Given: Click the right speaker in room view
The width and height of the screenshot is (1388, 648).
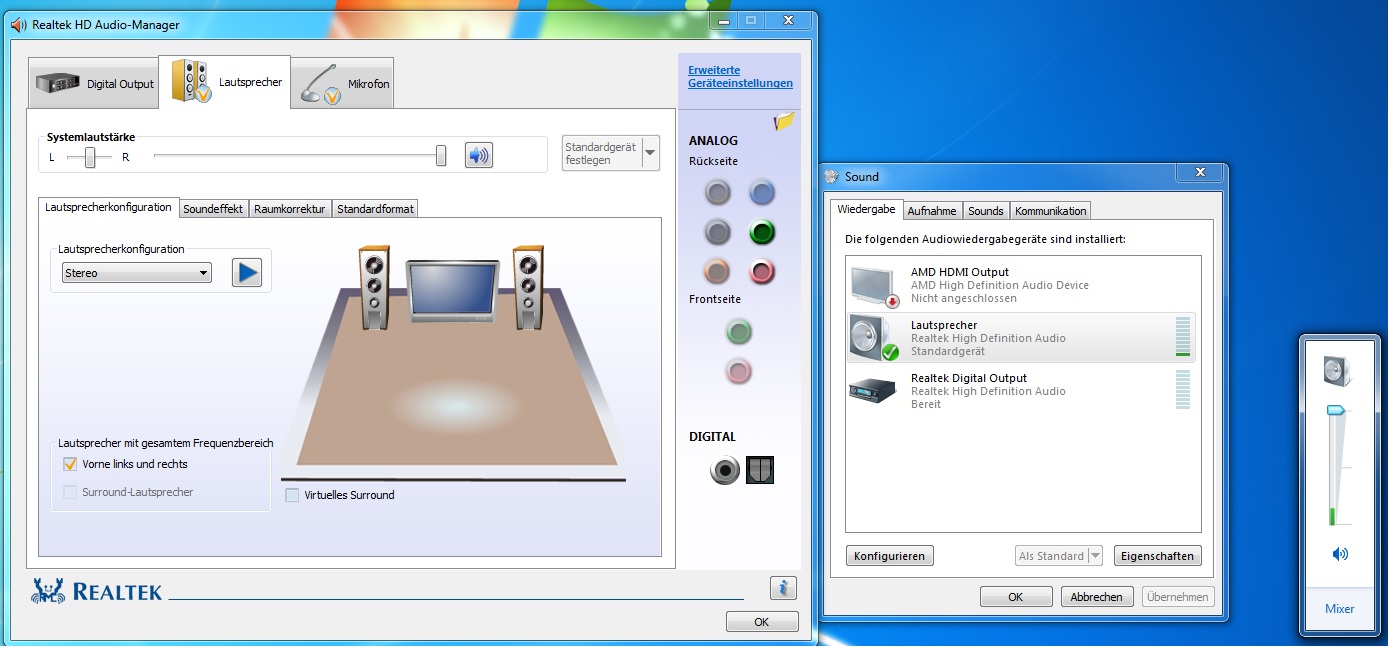Looking at the screenshot, I should pos(528,288).
